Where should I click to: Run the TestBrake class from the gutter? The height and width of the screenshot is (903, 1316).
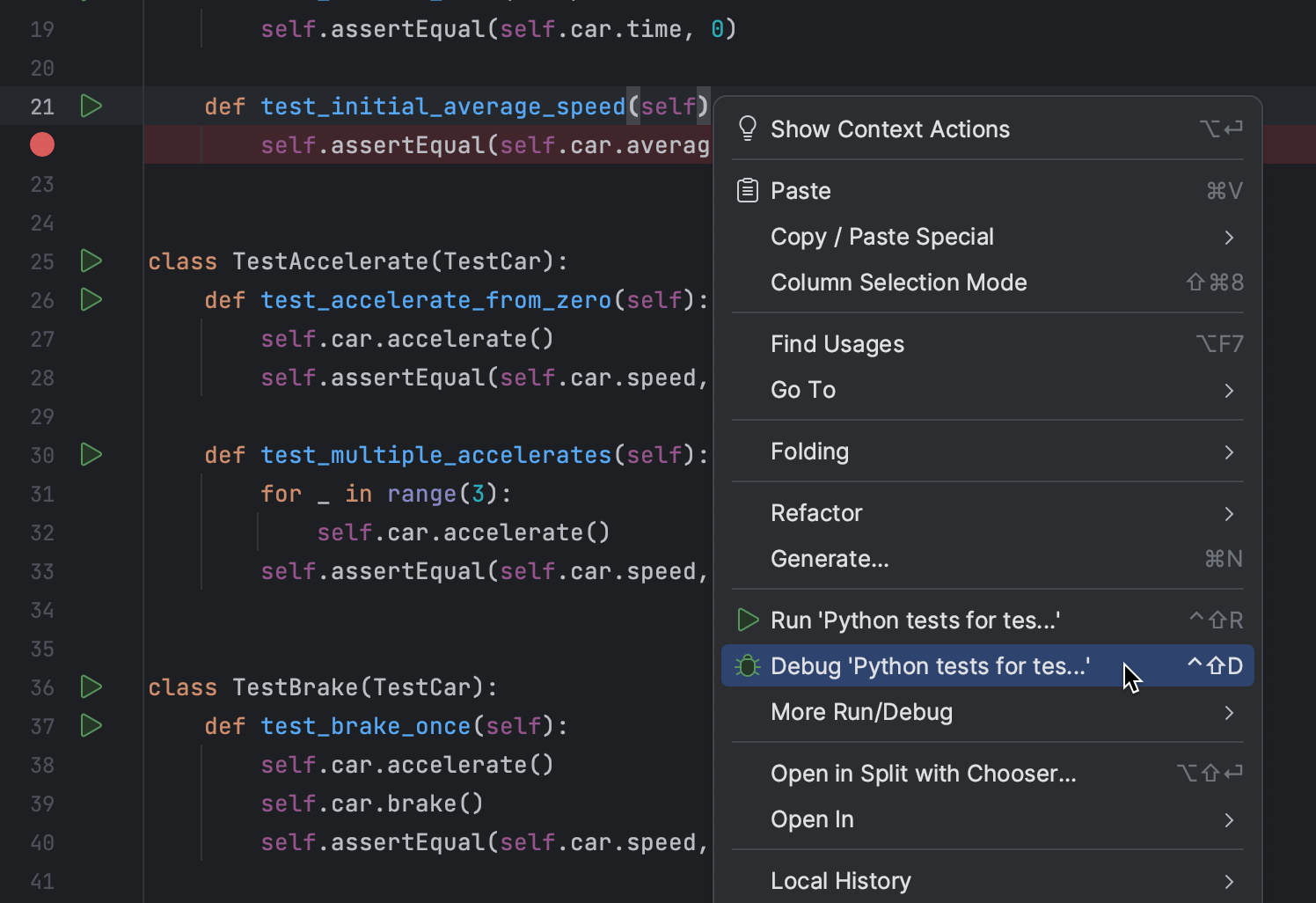(91, 686)
